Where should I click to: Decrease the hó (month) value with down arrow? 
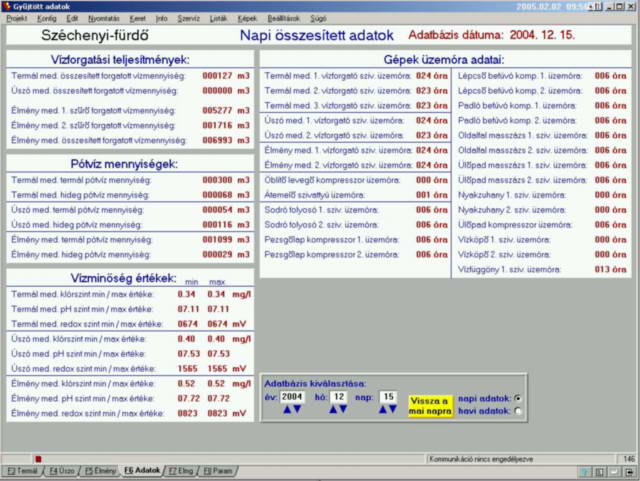pyautogui.click(x=343, y=409)
